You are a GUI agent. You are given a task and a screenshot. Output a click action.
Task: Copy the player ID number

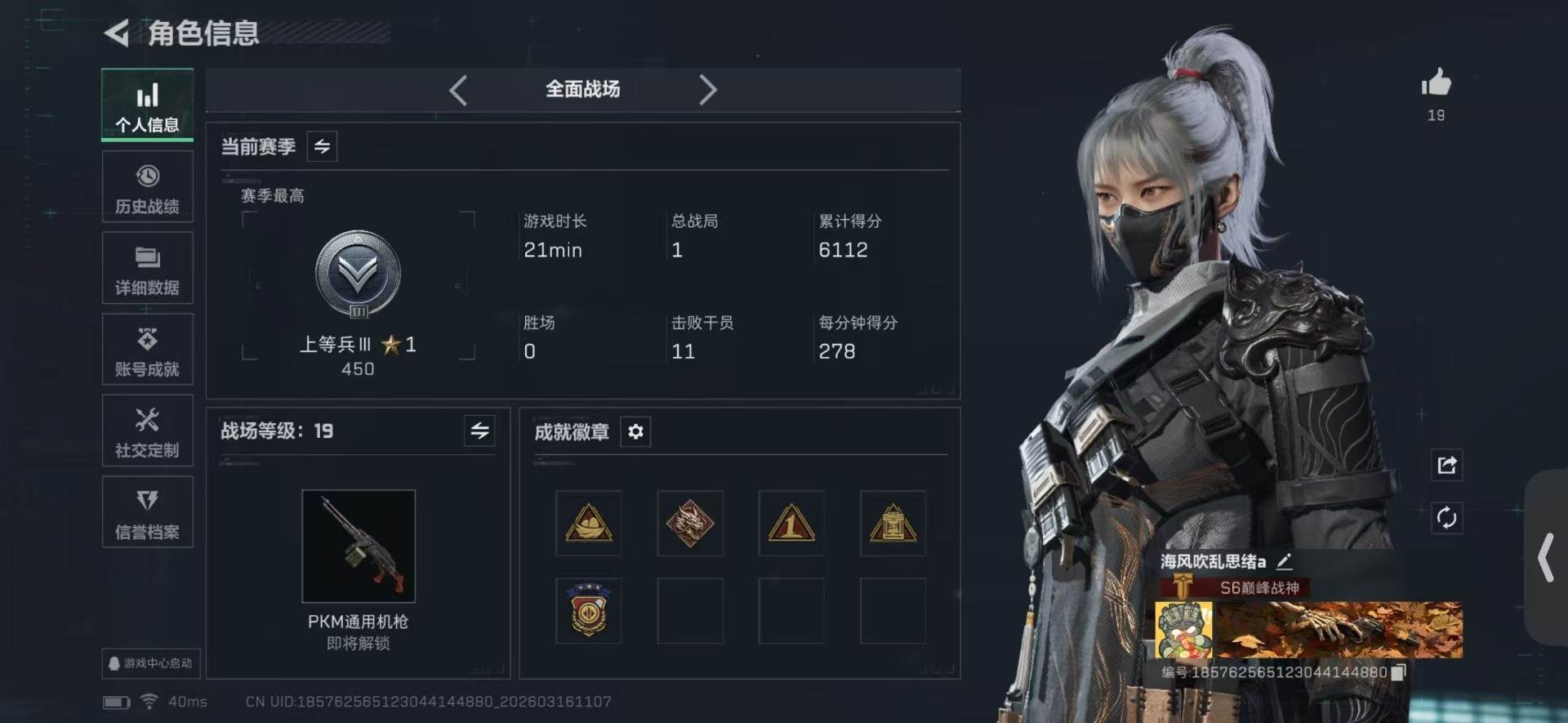1398,672
